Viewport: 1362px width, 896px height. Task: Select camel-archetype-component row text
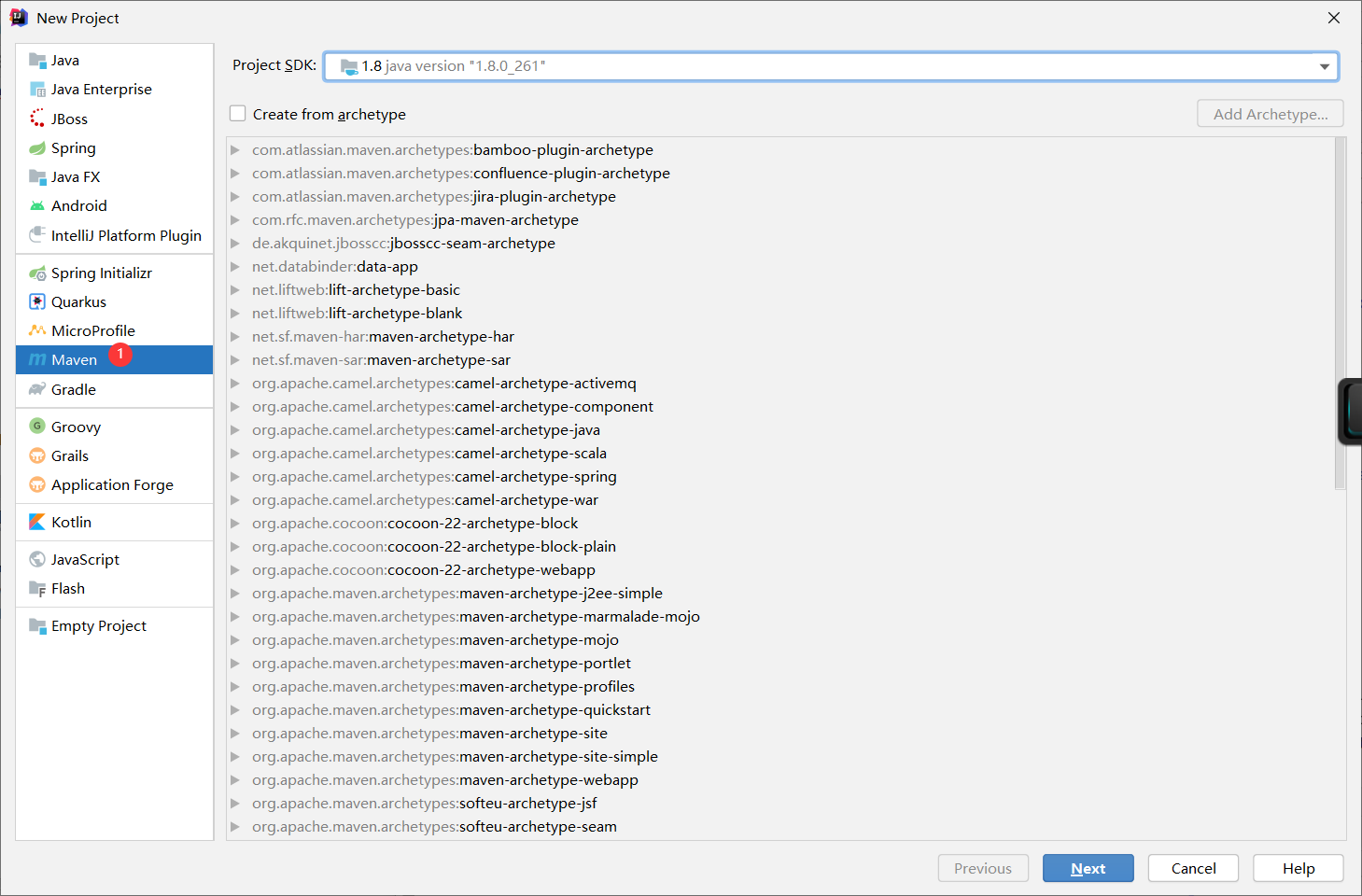click(x=453, y=407)
